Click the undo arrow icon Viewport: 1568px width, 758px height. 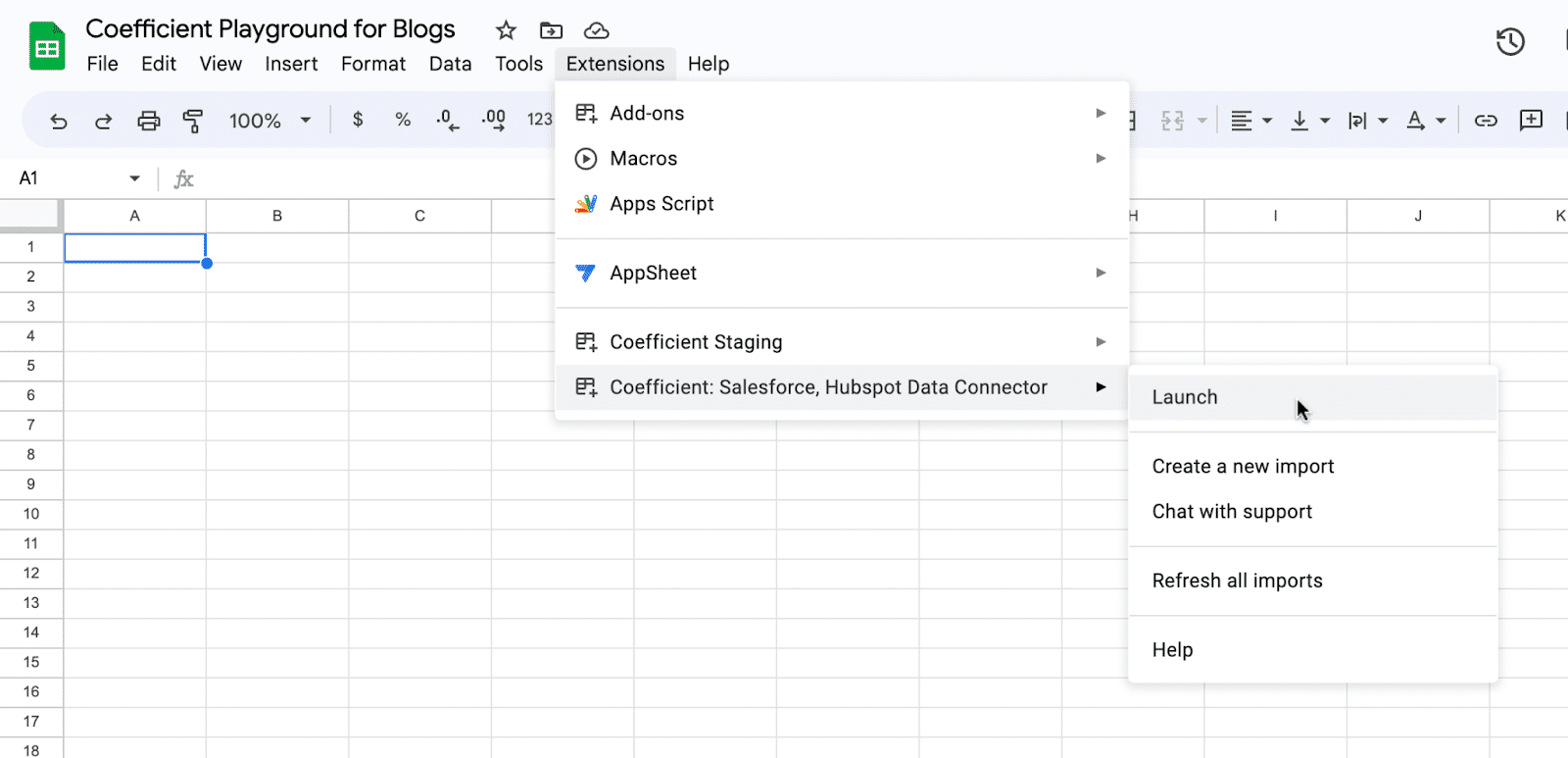click(59, 121)
